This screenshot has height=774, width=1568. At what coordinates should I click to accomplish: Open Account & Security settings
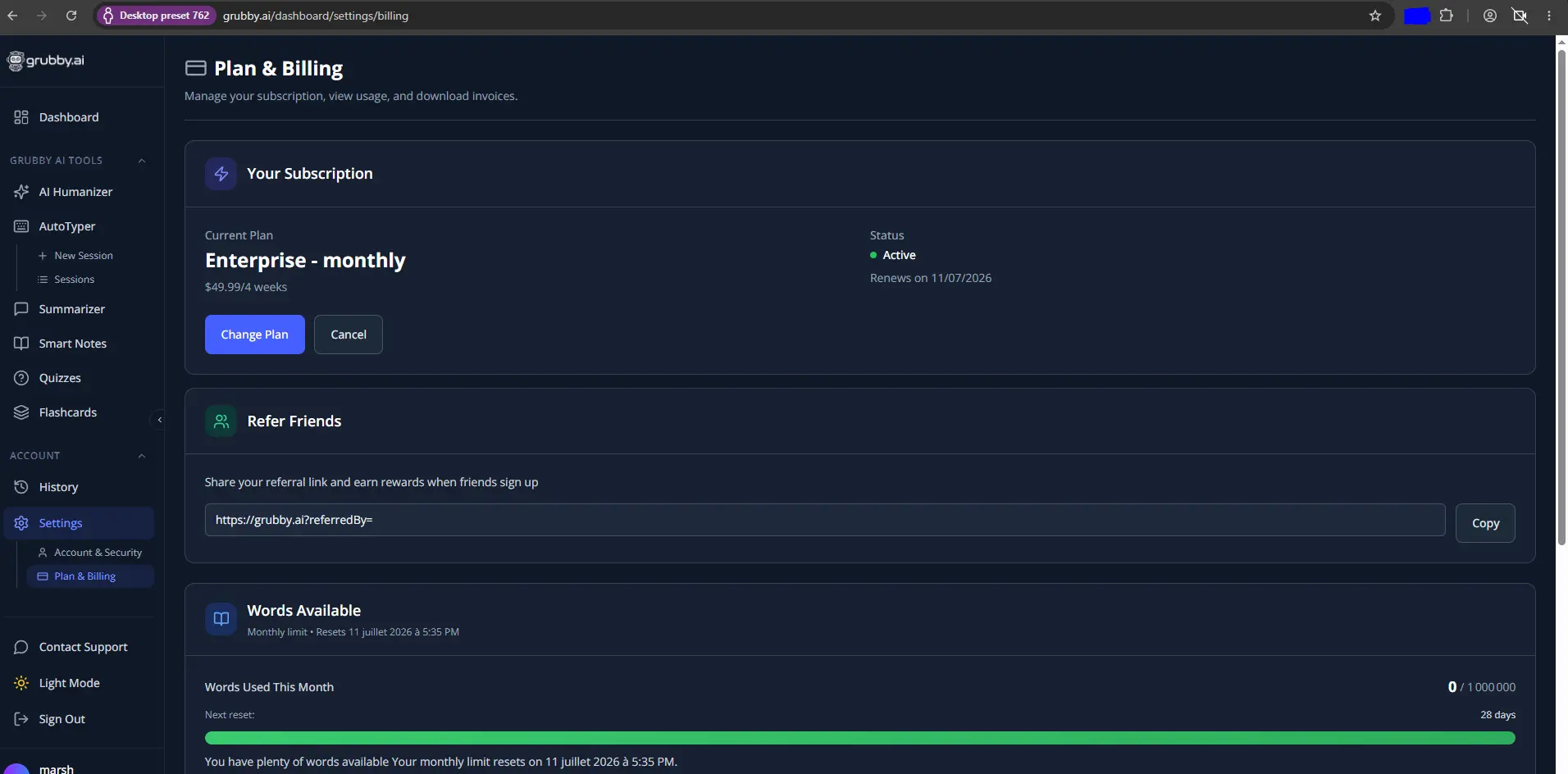click(x=90, y=553)
